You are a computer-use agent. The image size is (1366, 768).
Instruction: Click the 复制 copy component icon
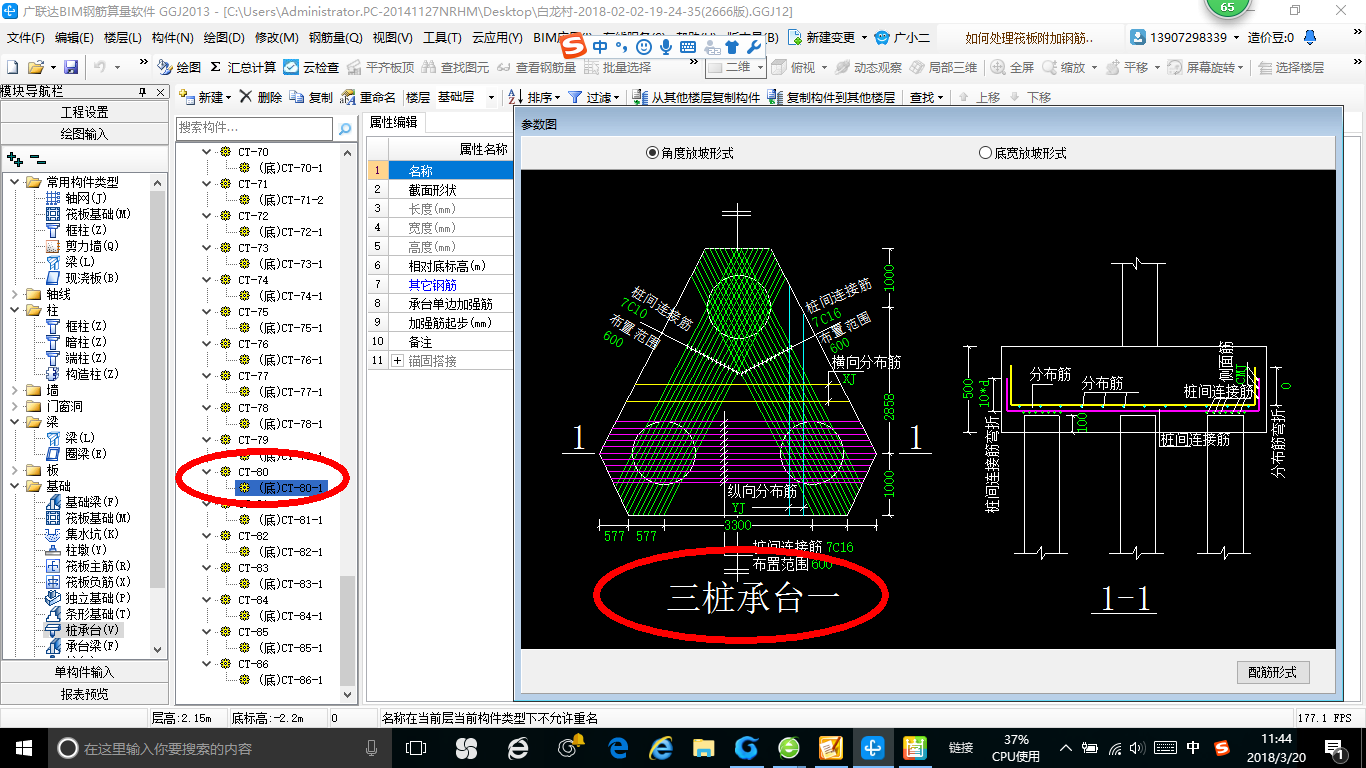click(x=297, y=97)
